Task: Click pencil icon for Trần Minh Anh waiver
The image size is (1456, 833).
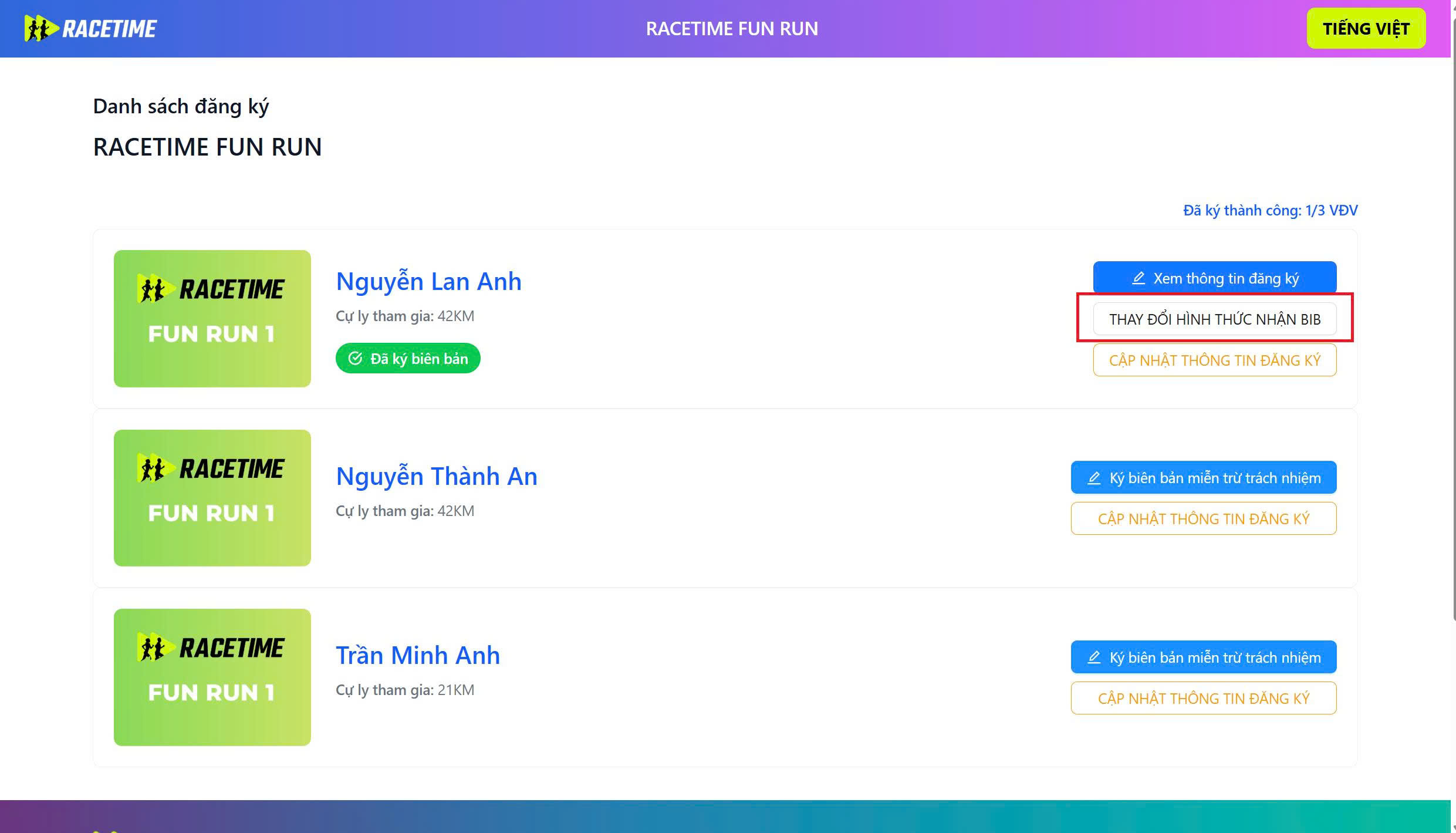Action: (1094, 657)
